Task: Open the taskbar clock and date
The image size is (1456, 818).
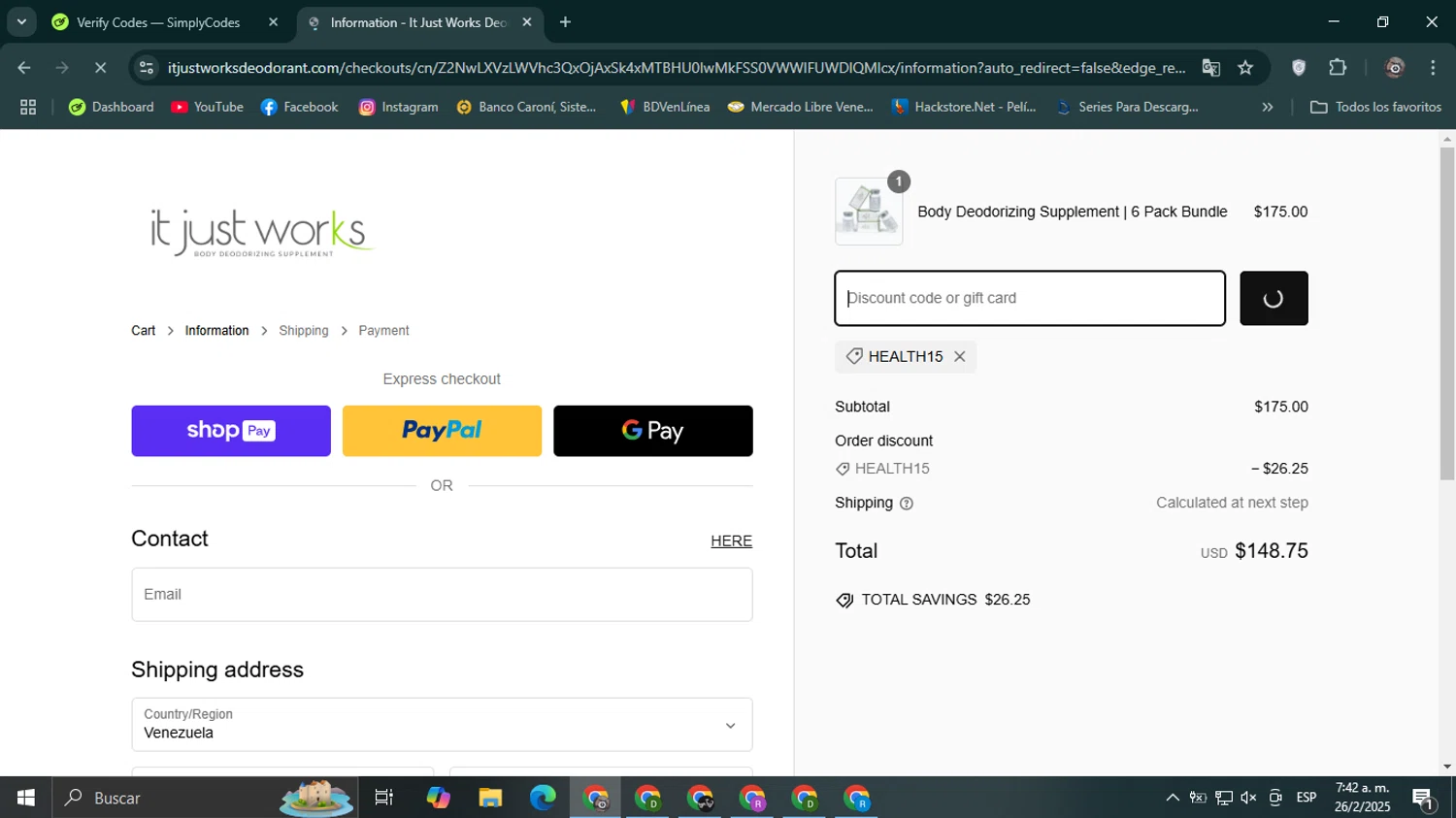Action: 1362,798
